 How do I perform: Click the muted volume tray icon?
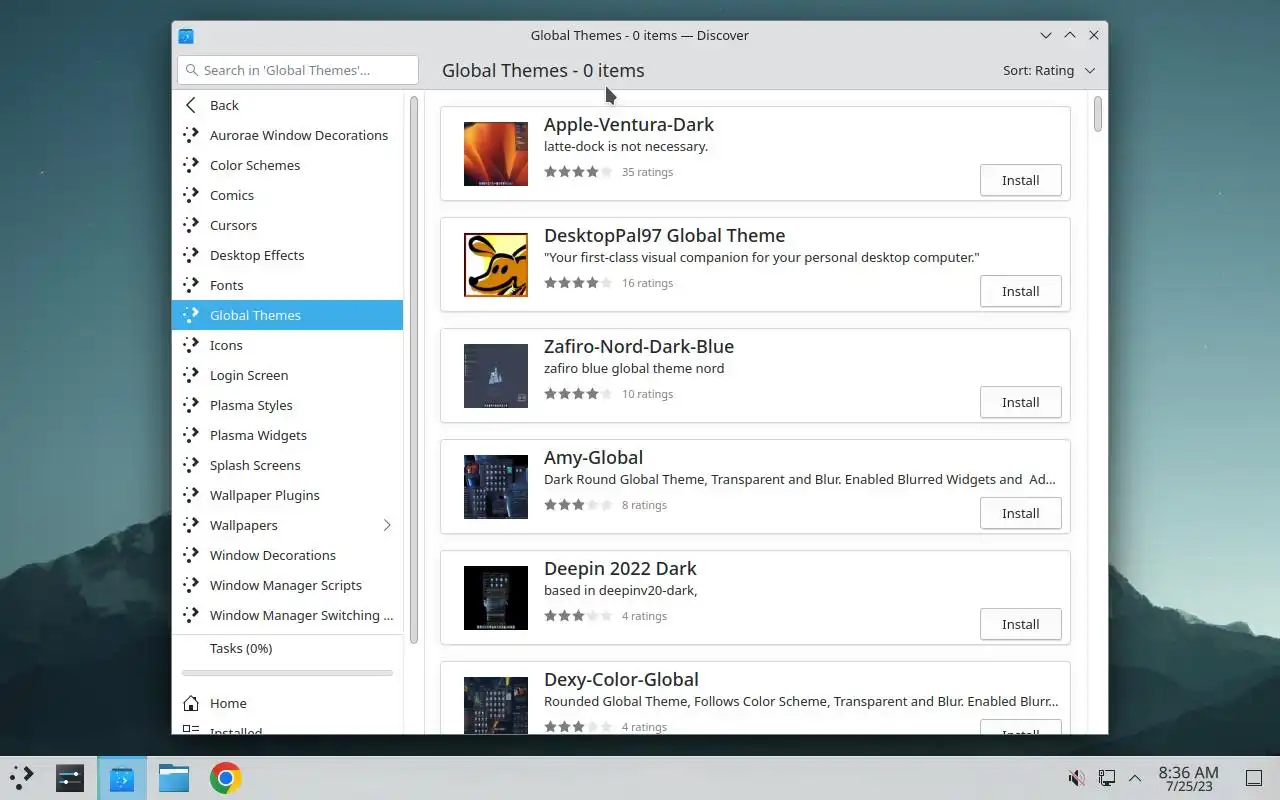coord(1077,778)
